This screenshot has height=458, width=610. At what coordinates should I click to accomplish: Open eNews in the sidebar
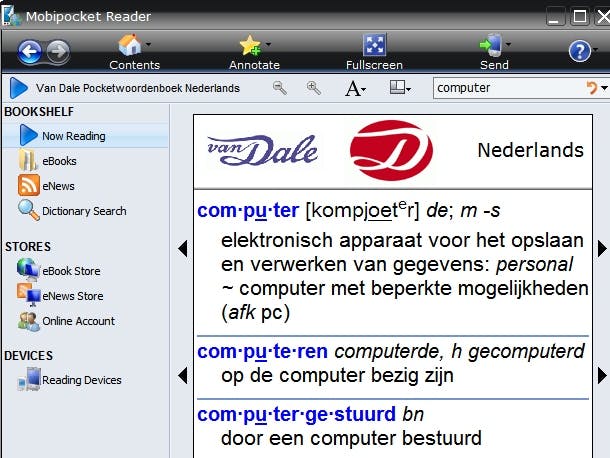(x=58, y=186)
